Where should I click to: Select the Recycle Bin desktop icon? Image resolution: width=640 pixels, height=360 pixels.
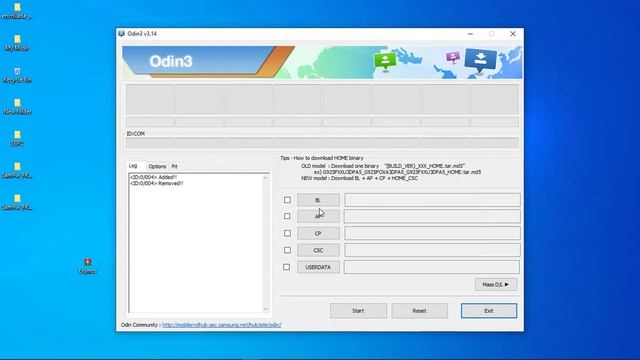[17, 75]
